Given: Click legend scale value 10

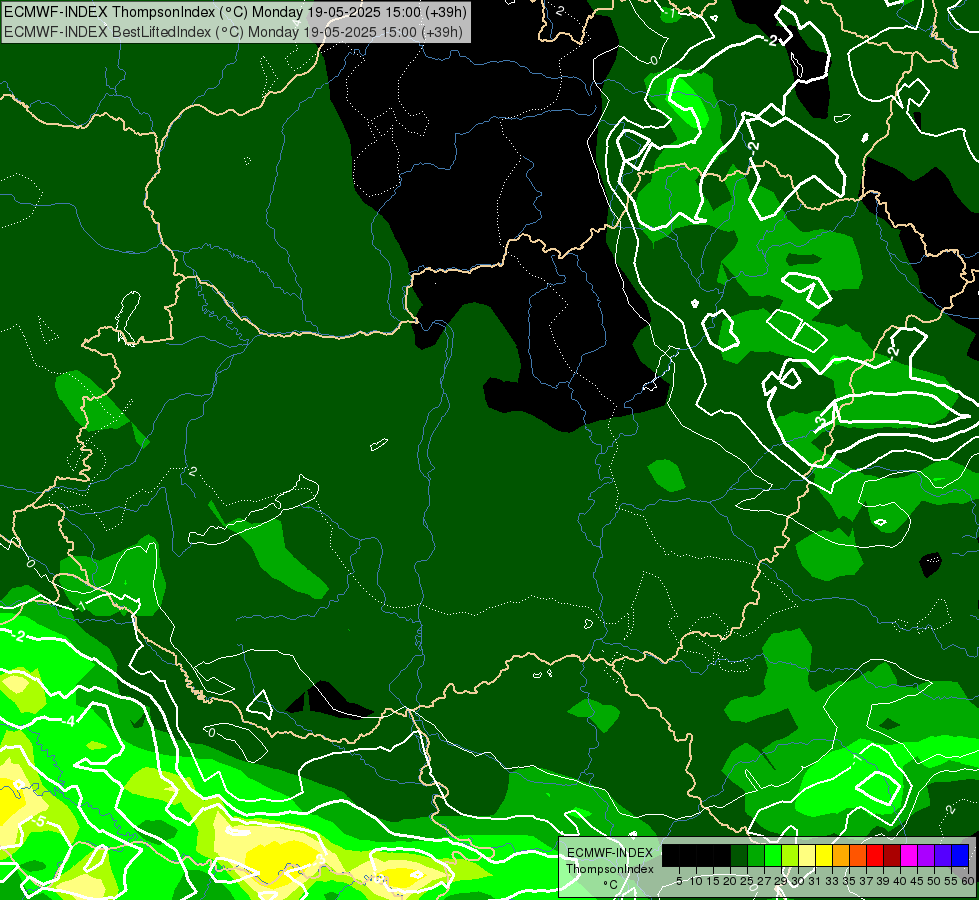Looking at the screenshot, I should 696,881.
